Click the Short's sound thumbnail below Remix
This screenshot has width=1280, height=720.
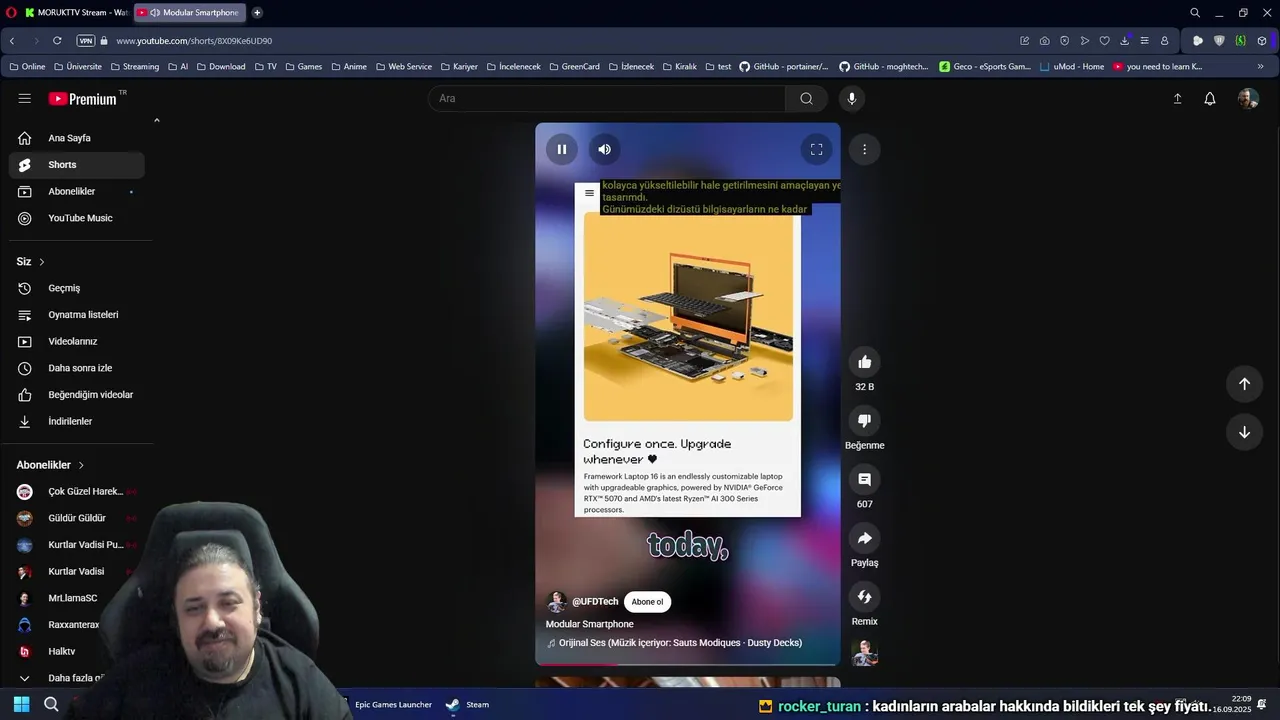pos(864,654)
